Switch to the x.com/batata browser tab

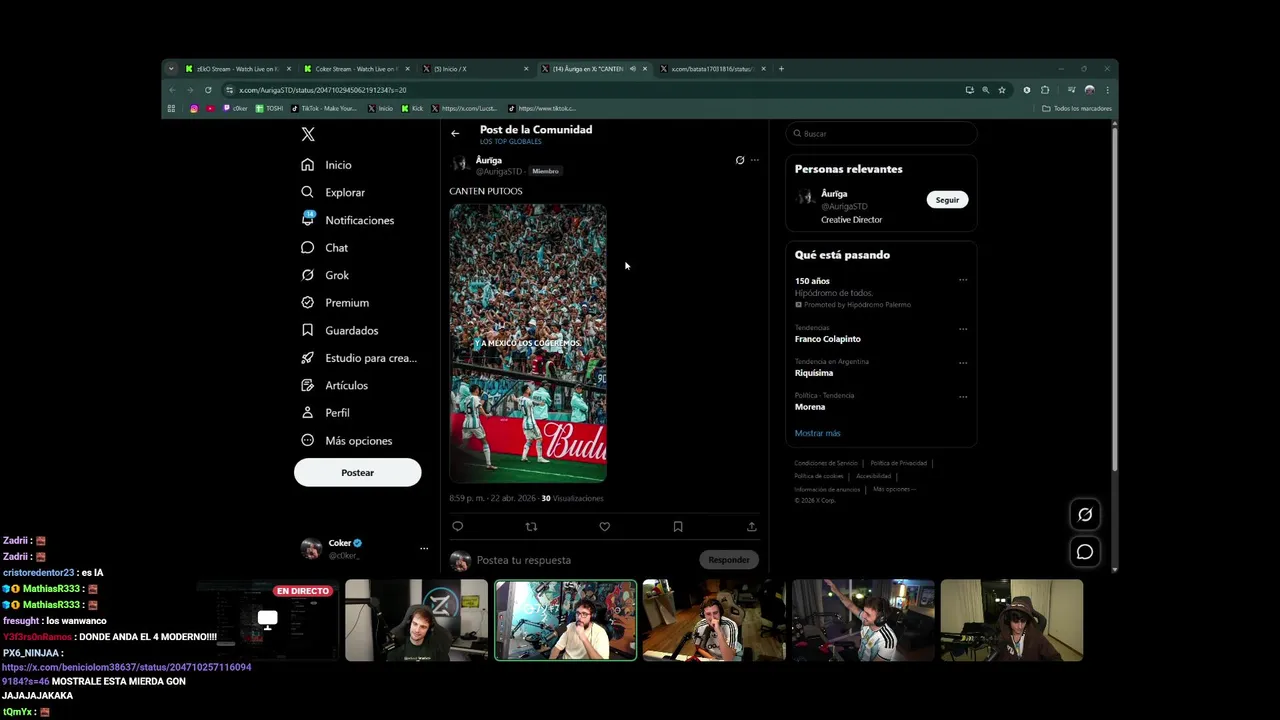(x=712, y=69)
